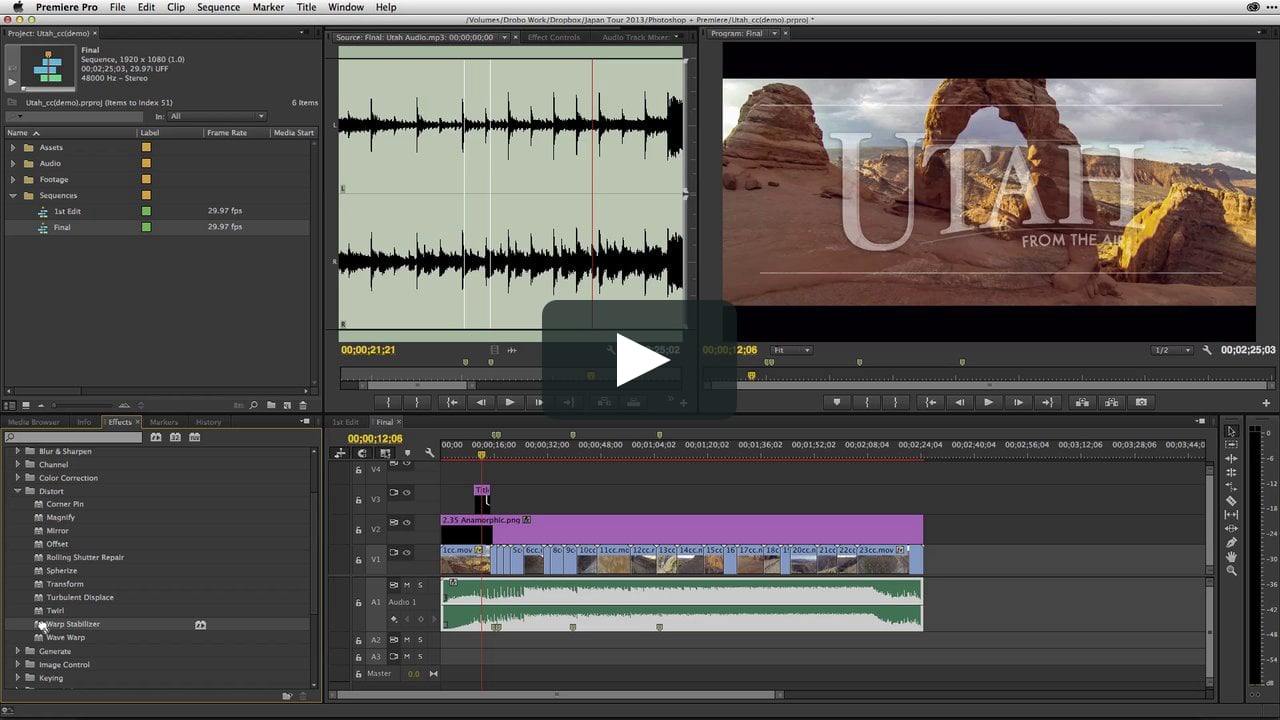Collapse the Distort effects folder
Image resolution: width=1280 pixels, height=720 pixels.
[17, 491]
